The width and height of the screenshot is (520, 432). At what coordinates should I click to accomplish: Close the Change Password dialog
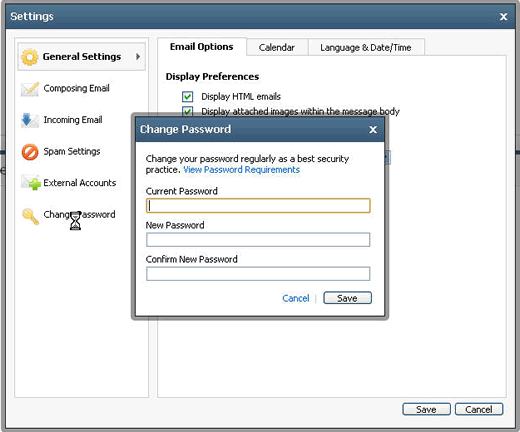click(x=373, y=130)
